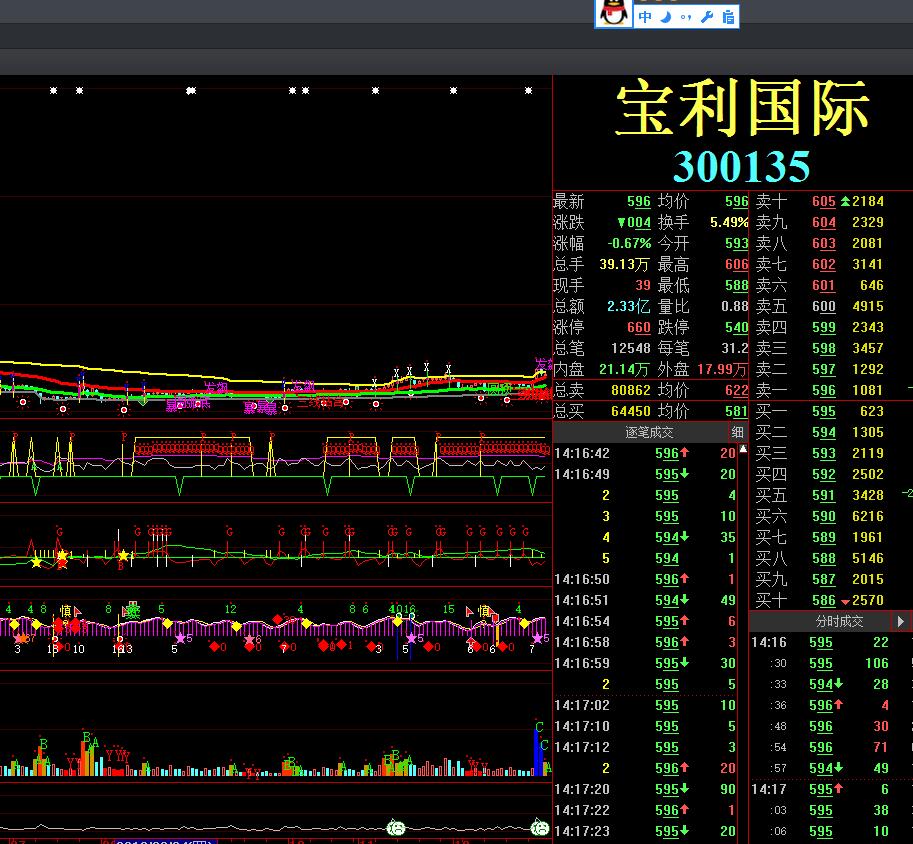Click the red down arrow beside 买十
This screenshot has height=844, width=913.
click(x=845, y=601)
